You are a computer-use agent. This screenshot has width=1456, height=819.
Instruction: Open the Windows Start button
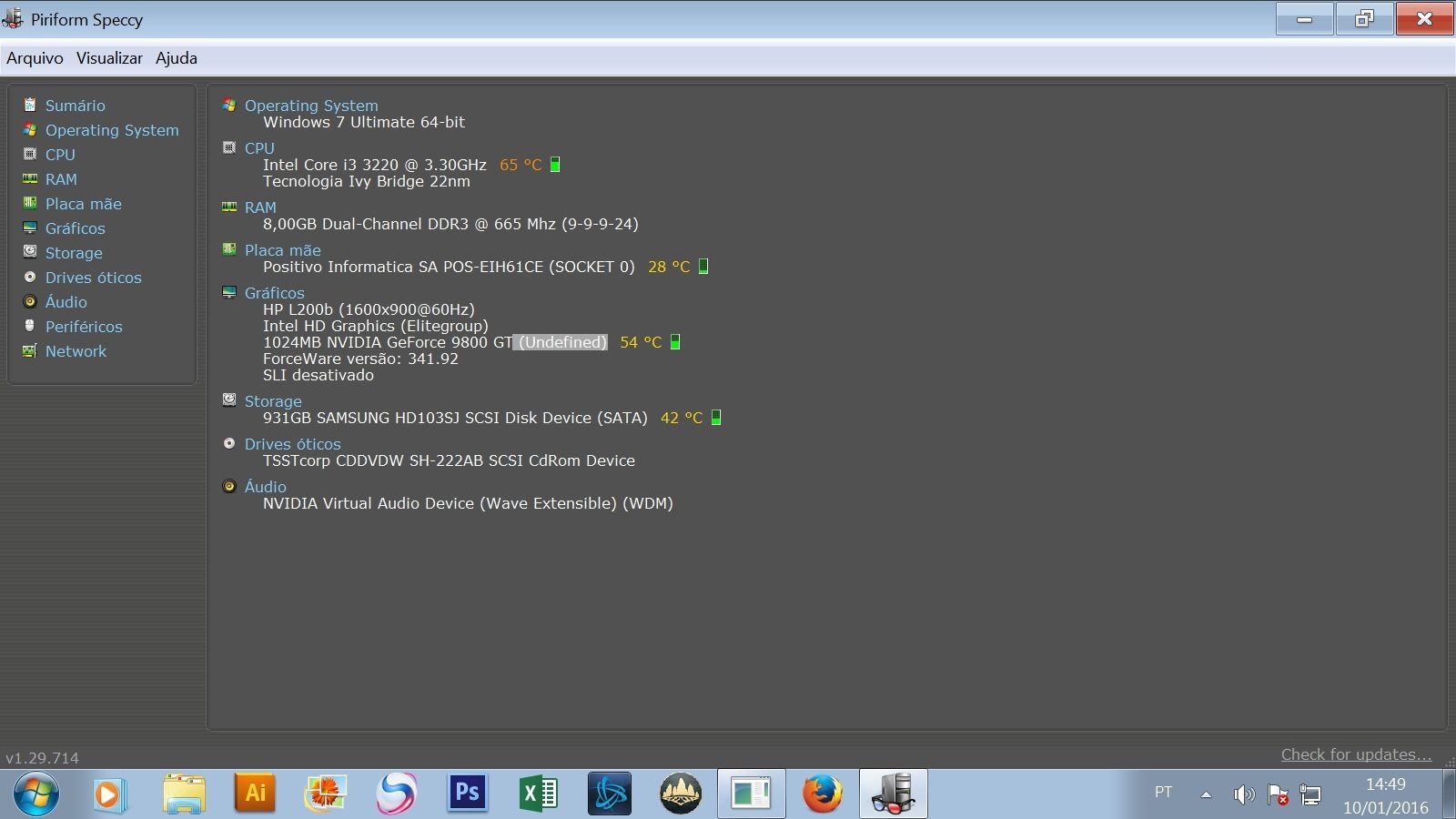point(35,794)
